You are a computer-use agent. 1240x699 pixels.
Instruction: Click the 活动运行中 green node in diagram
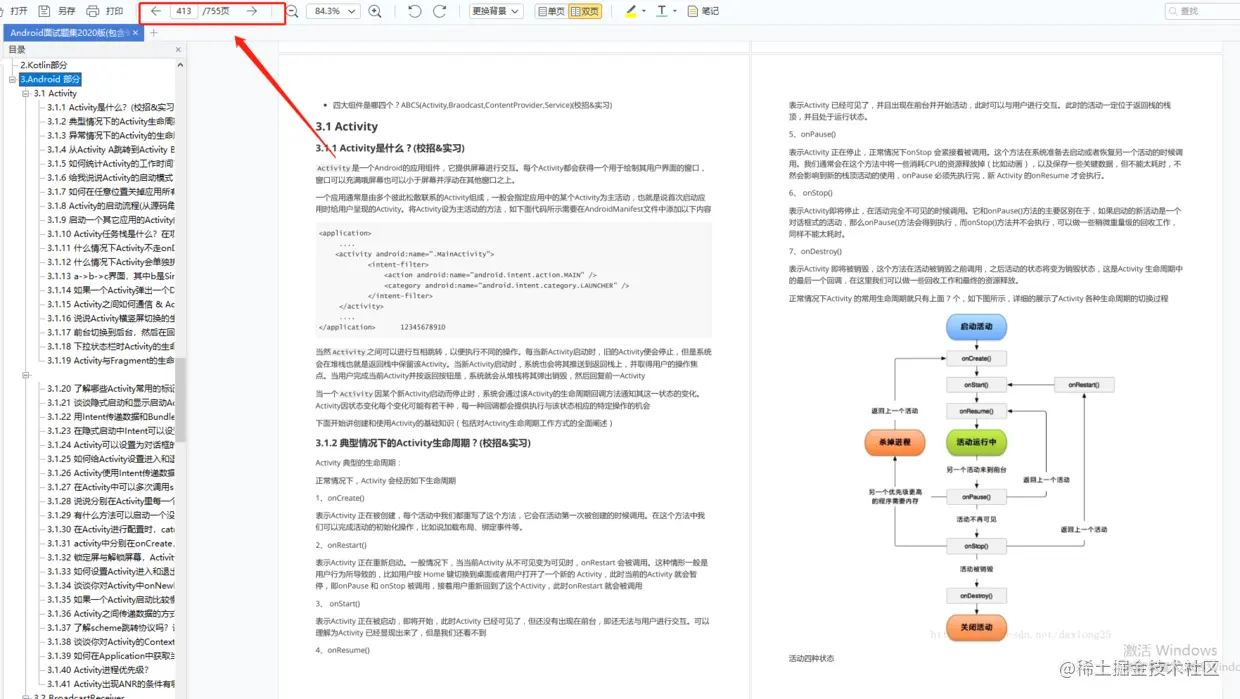click(x=976, y=442)
